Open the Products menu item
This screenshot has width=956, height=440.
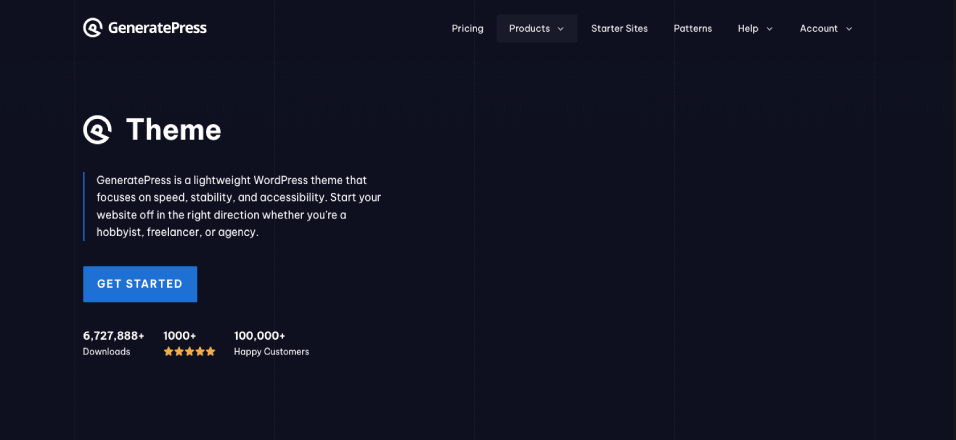click(x=529, y=28)
